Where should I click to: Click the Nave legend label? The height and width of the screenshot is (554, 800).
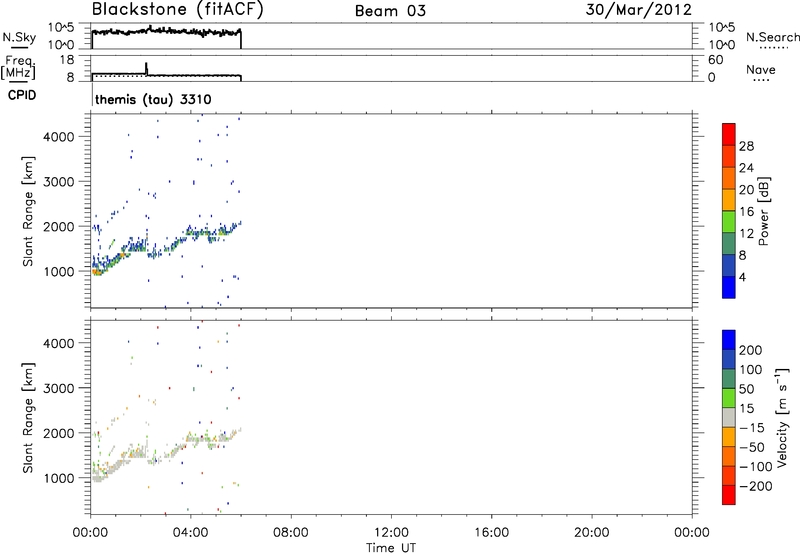tap(761, 69)
